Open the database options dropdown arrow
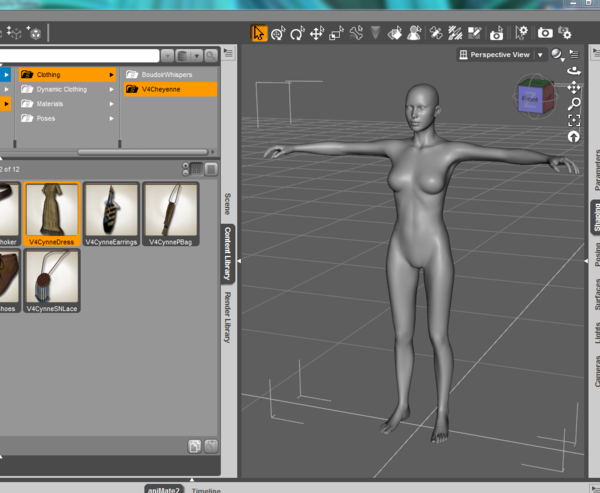This screenshot has width=600, height=493. tap(196, 56)
